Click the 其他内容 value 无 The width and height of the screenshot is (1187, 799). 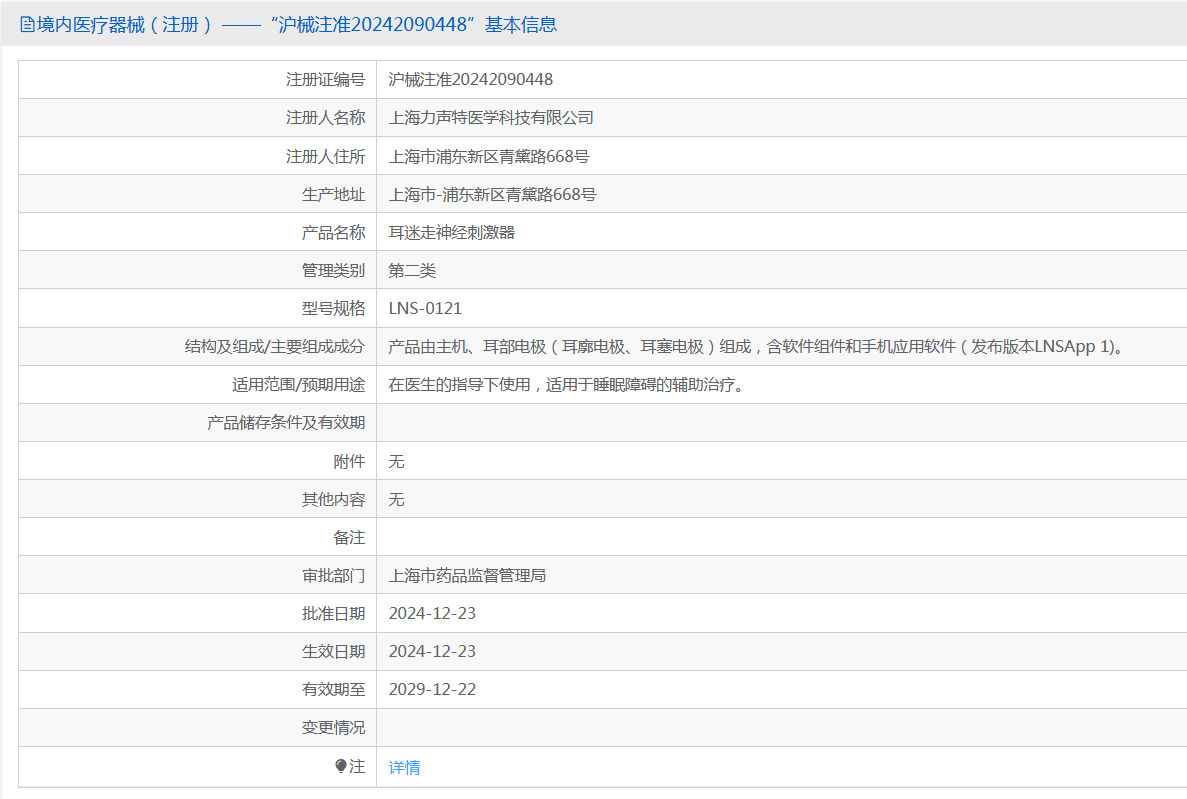396,499
